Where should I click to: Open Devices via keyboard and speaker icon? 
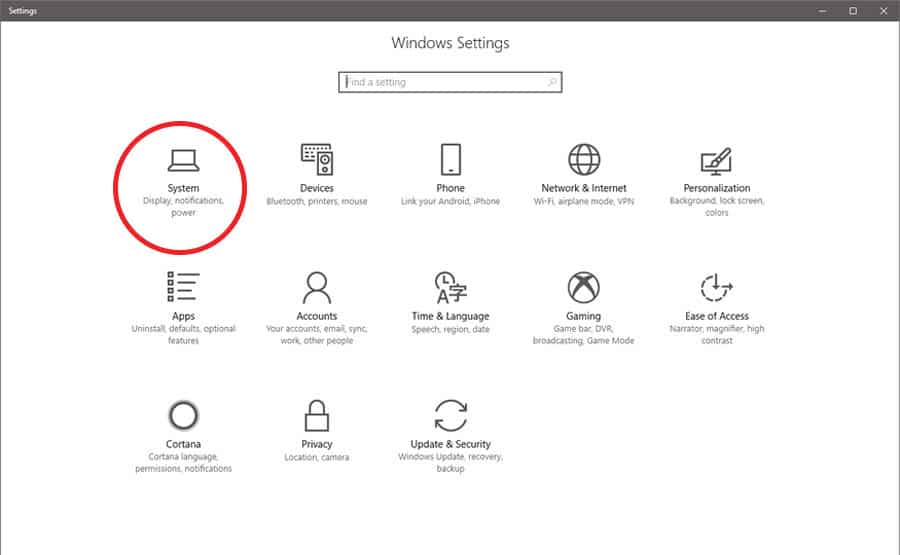coord(316,160)
